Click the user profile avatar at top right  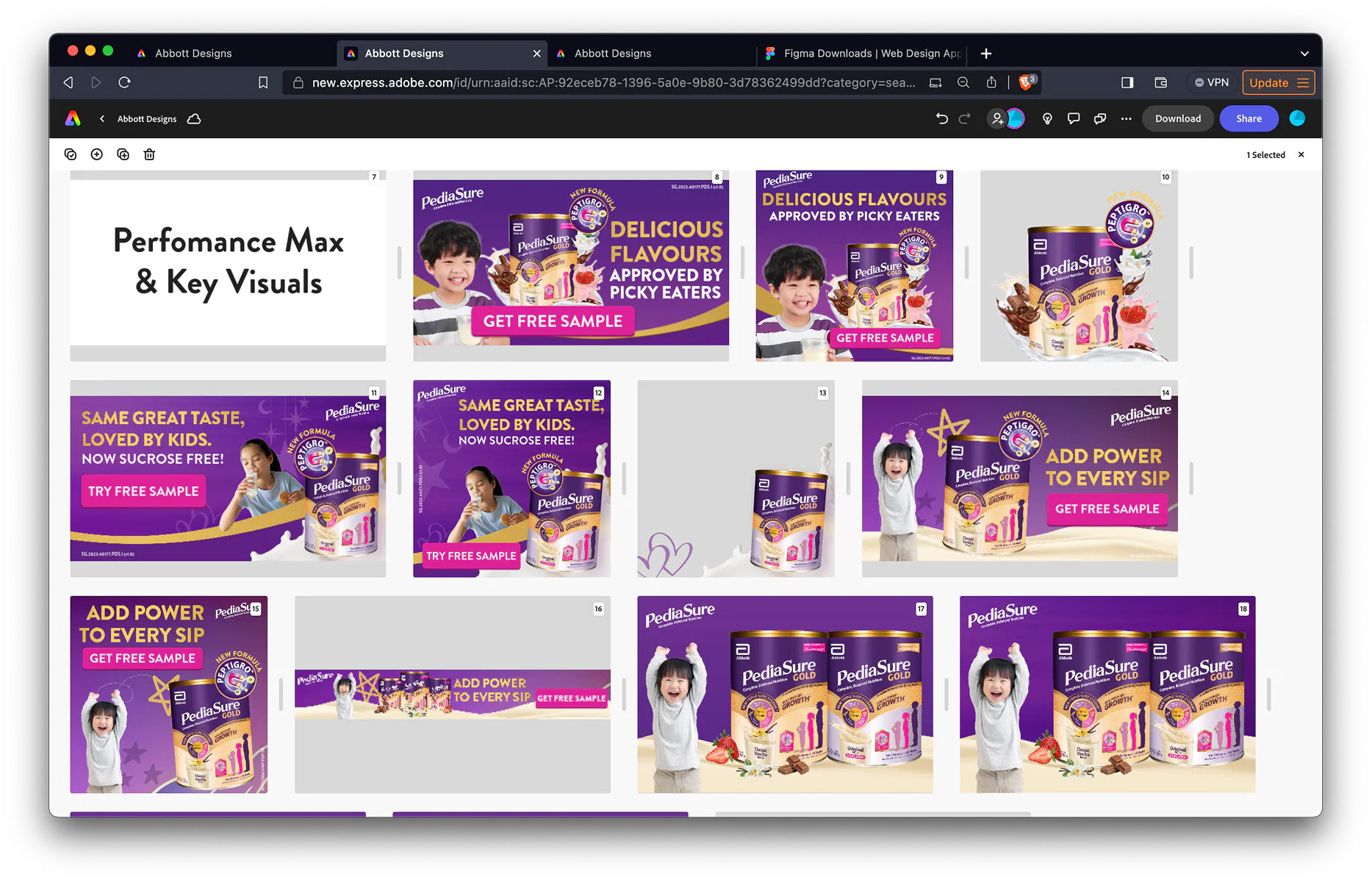[x=1297, y=118]
